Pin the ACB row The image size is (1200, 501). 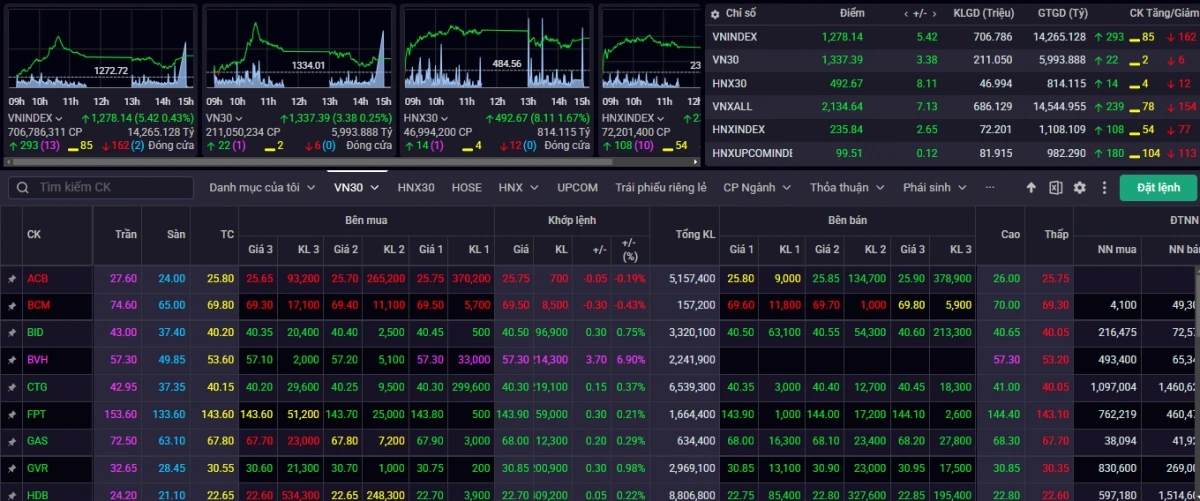pyautogui.click(x=12, y=278)
